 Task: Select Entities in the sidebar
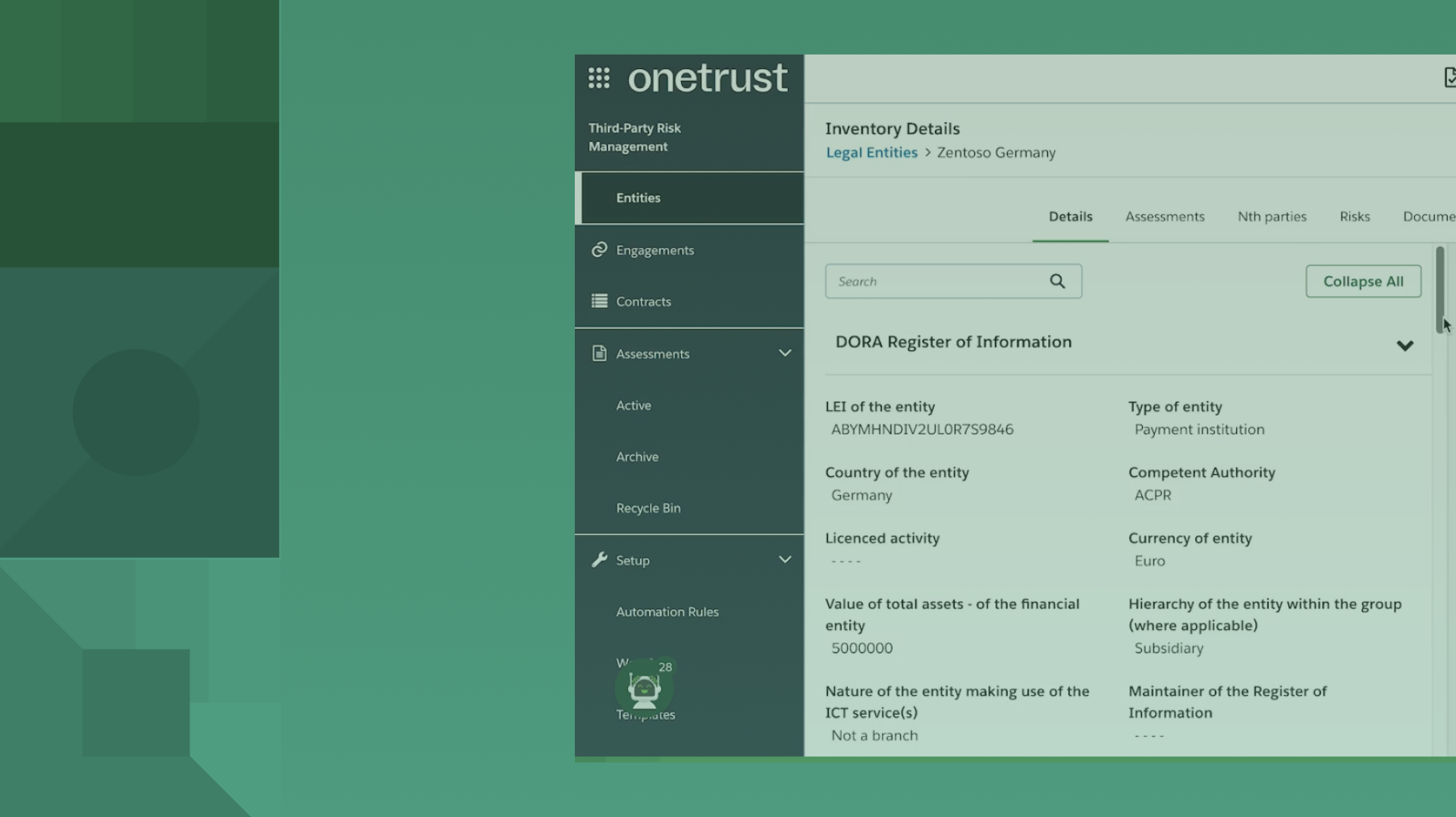pos(639,198)
